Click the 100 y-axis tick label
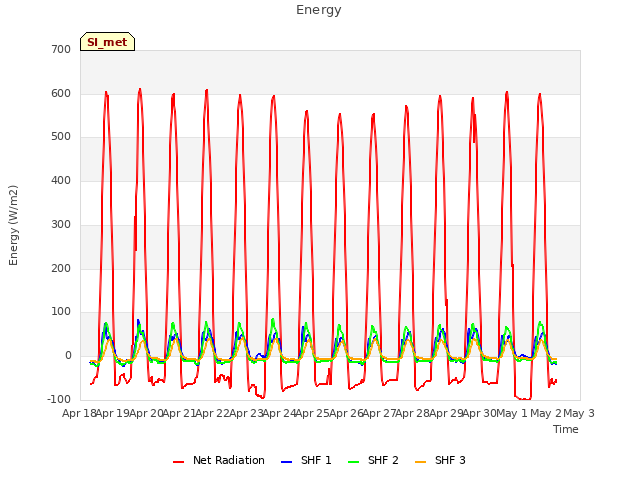Screen dimensions: 640x480 [61, 312]
